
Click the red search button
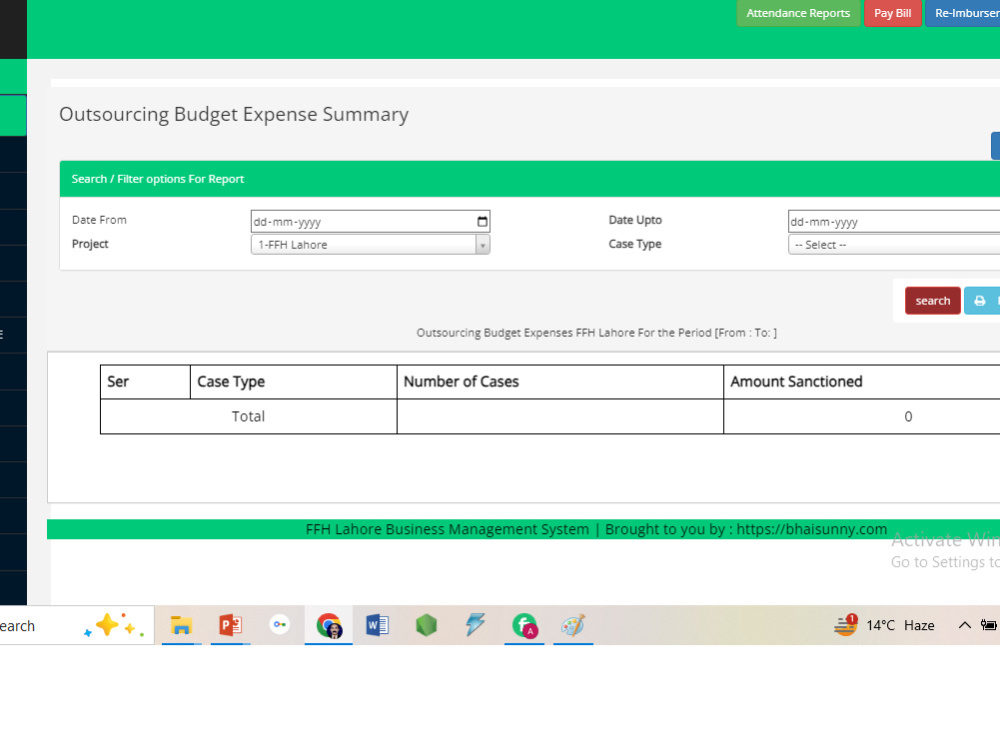932,300
